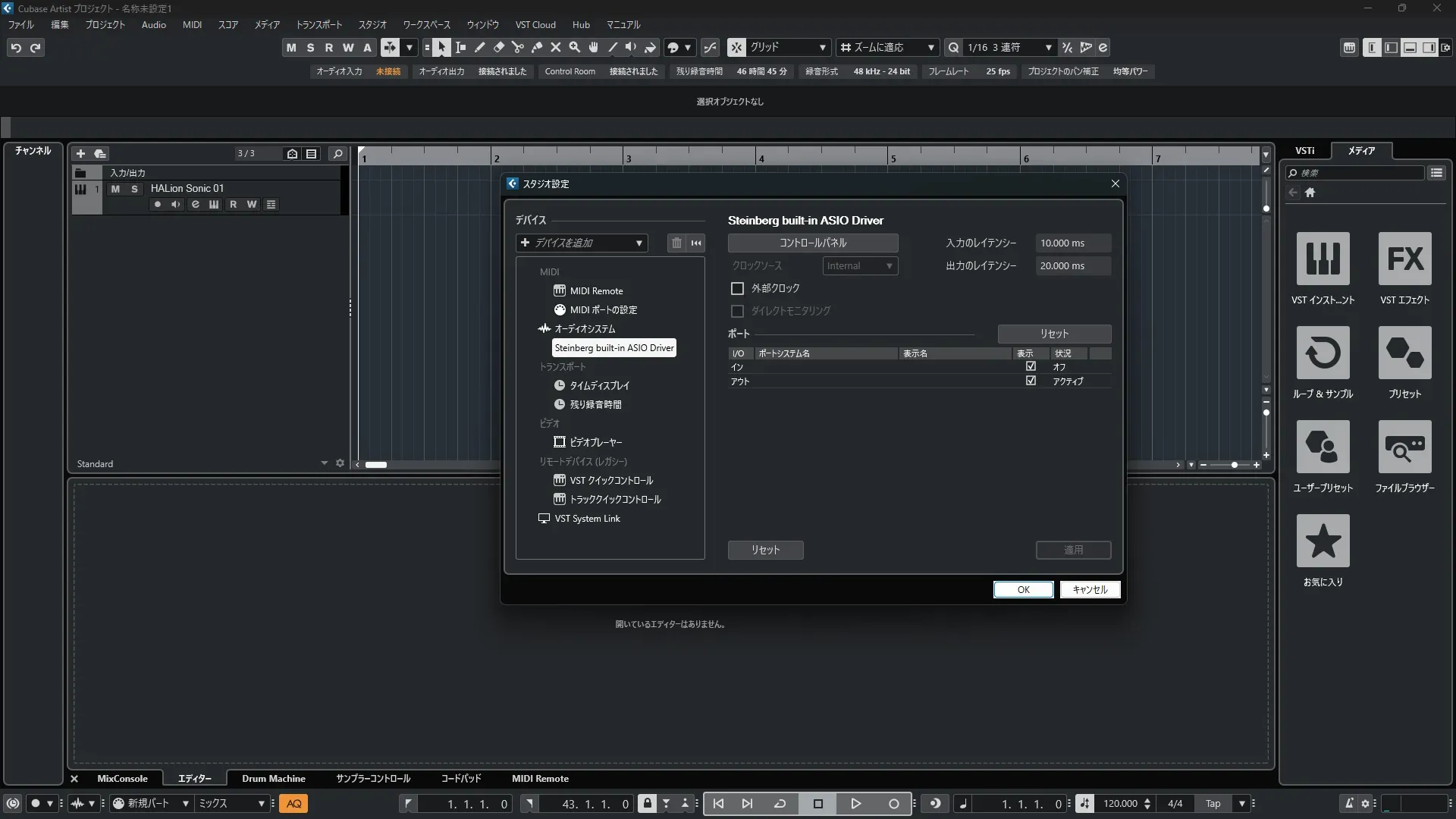Switch to the VSTi tab
The width and height of the screenshot is (1456, 819).
tap(1304, 151)
